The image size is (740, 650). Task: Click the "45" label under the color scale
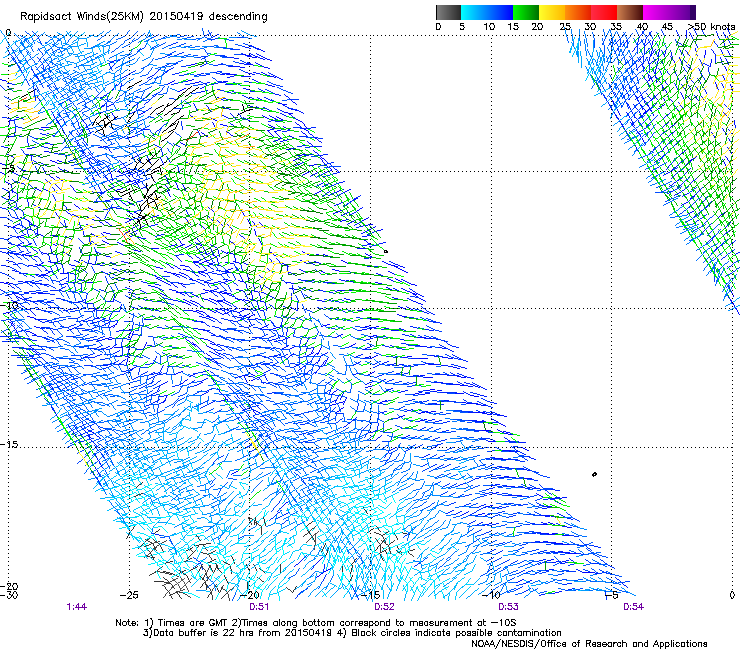(x=667, y=27)
